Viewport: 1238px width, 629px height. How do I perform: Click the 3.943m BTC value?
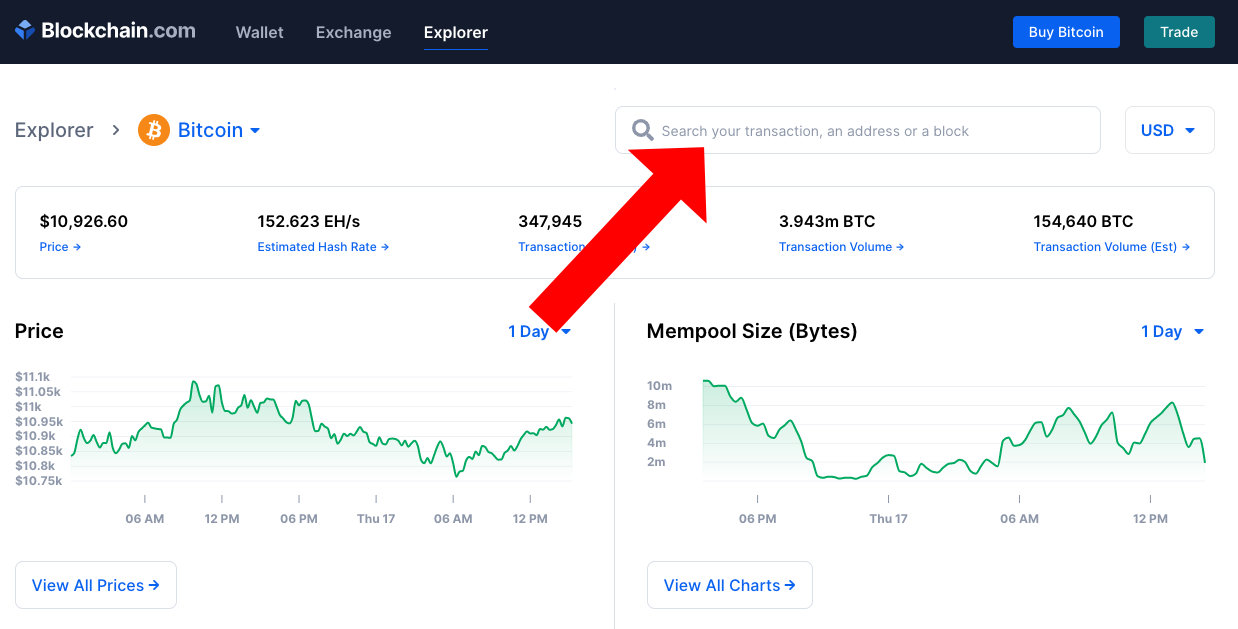click(x=827, y=222)
